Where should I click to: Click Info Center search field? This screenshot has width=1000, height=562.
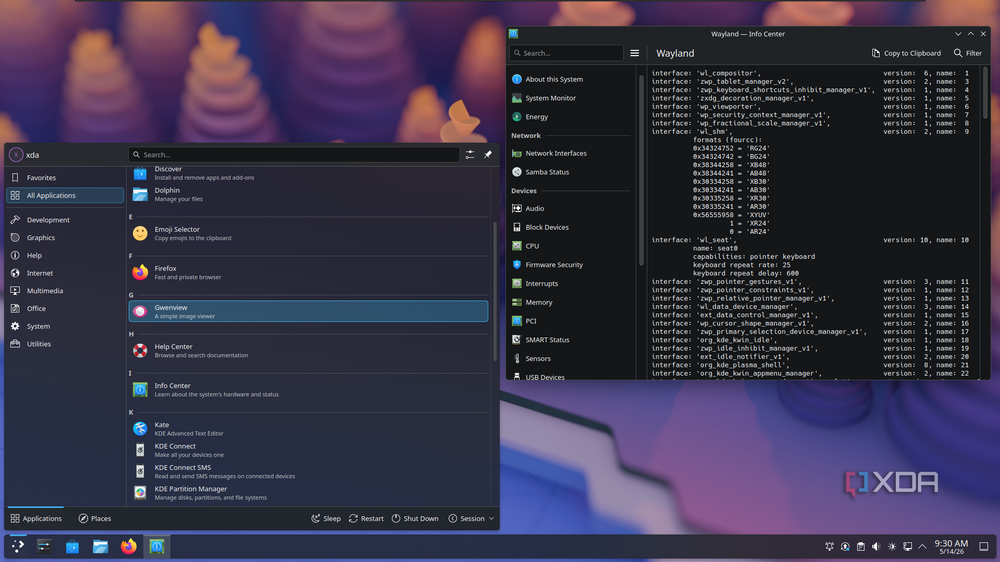tap(567, 53)
